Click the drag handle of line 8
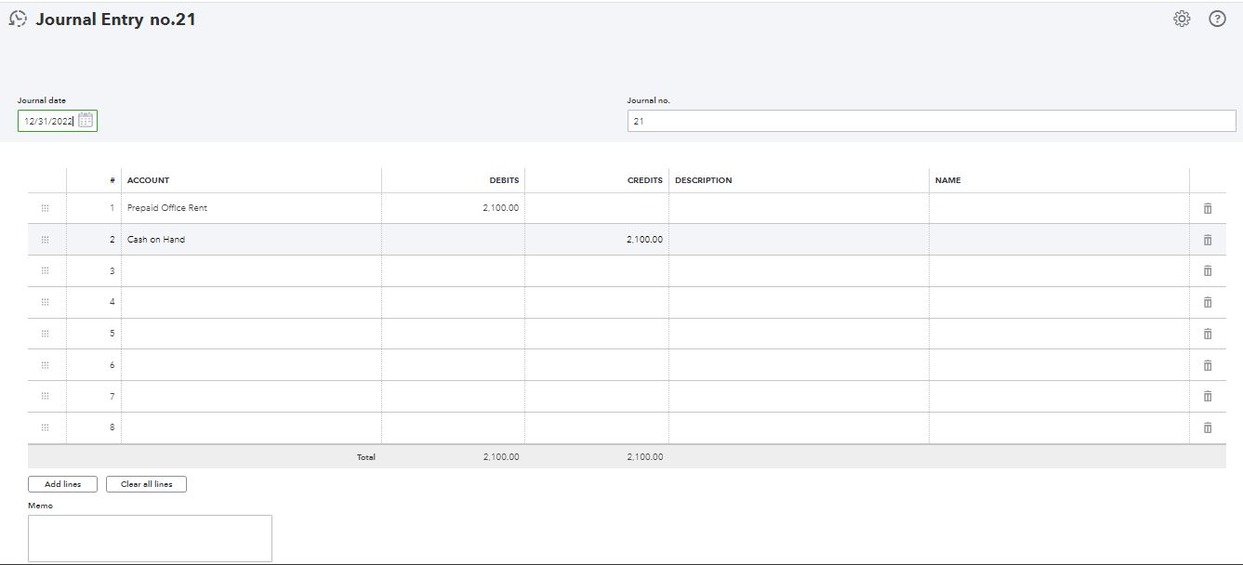Screen dimensions: 1243x565 point(45,428)
